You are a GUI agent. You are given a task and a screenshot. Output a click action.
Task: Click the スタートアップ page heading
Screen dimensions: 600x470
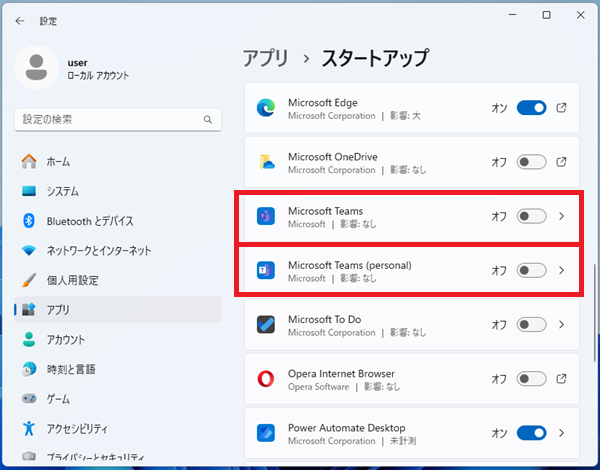click(x=375, y=58)
